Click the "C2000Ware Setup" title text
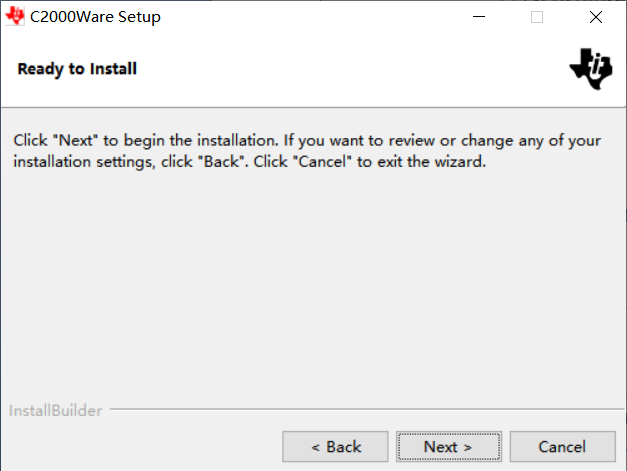 (x=95, y=17)
